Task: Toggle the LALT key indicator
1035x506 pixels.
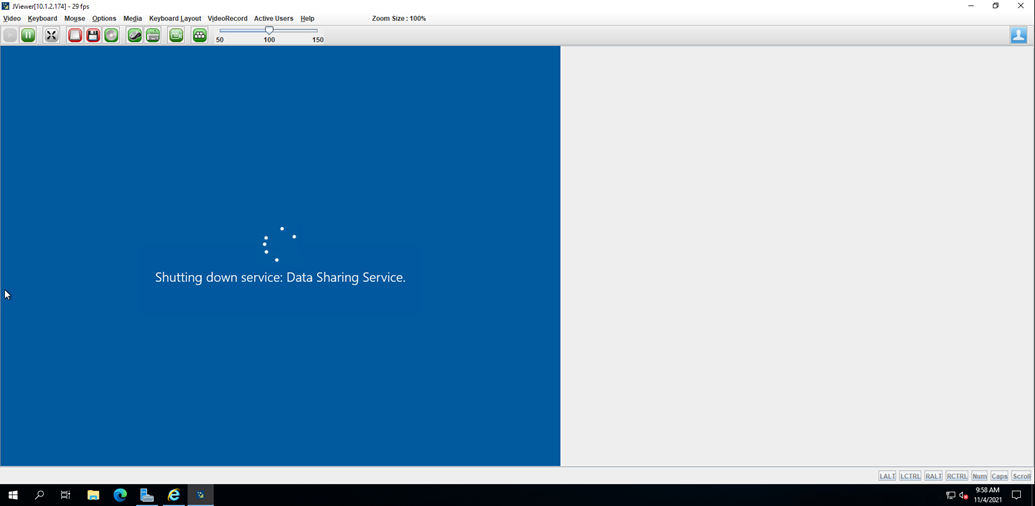Action: 887,476
